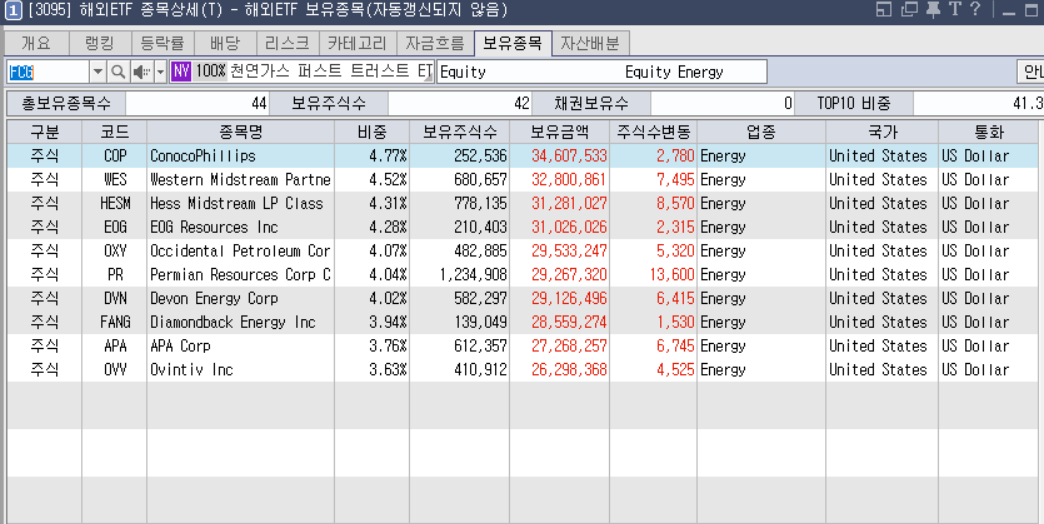Click the 주식수변동 column header

[653, 132]
